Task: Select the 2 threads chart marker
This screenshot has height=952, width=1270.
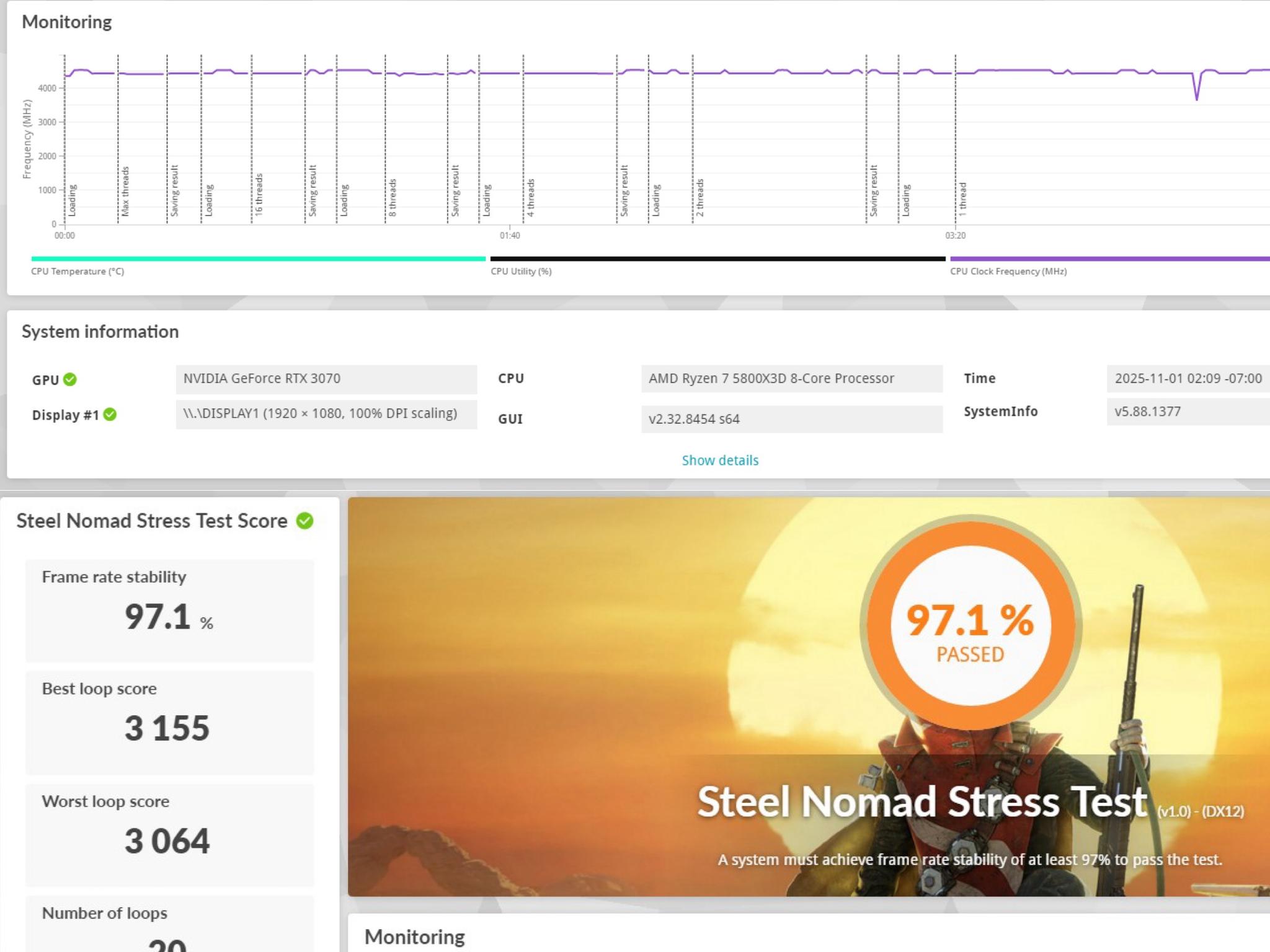Action: [x=699, y=198]
